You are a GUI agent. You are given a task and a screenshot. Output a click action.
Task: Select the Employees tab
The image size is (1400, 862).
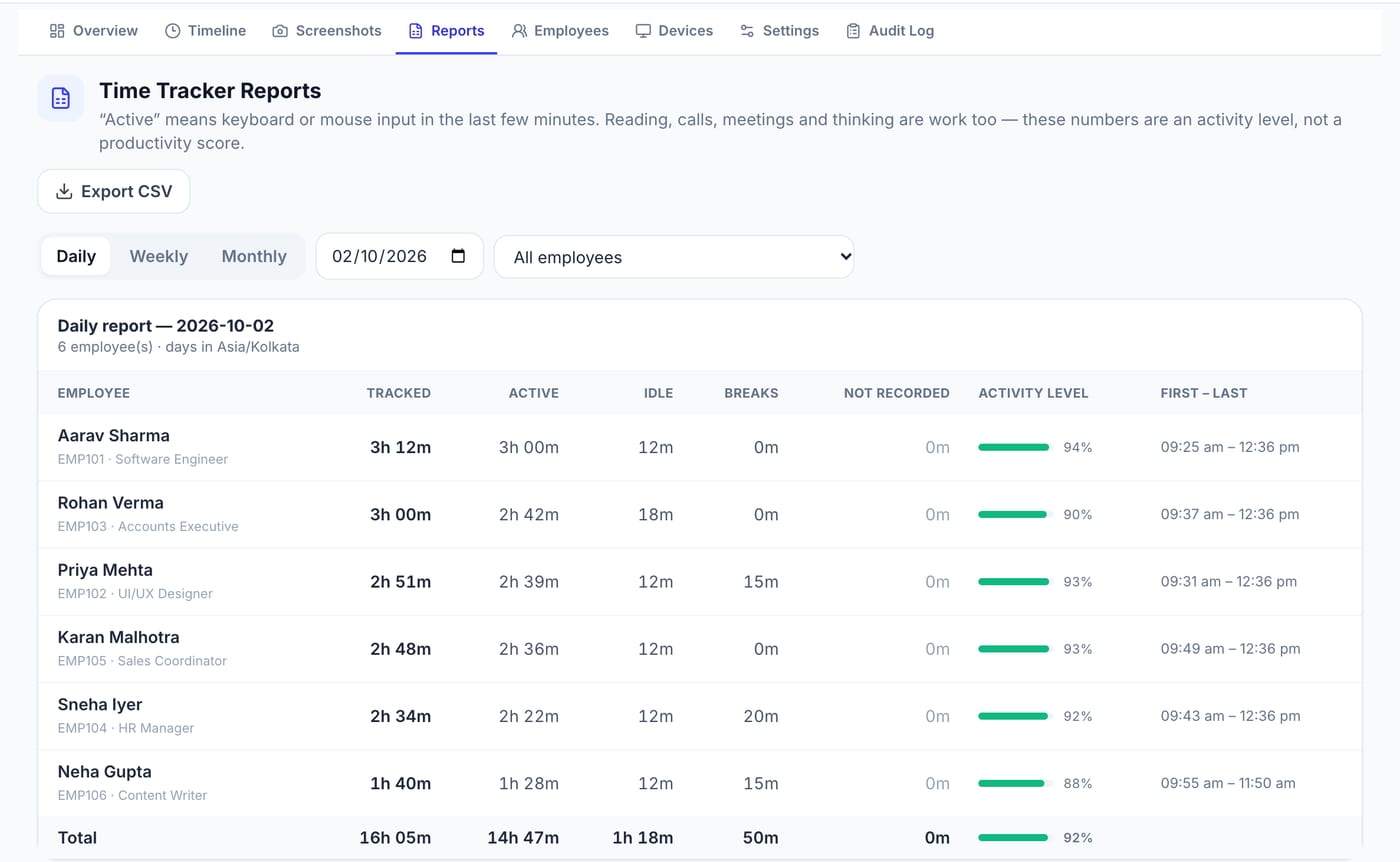560,31
